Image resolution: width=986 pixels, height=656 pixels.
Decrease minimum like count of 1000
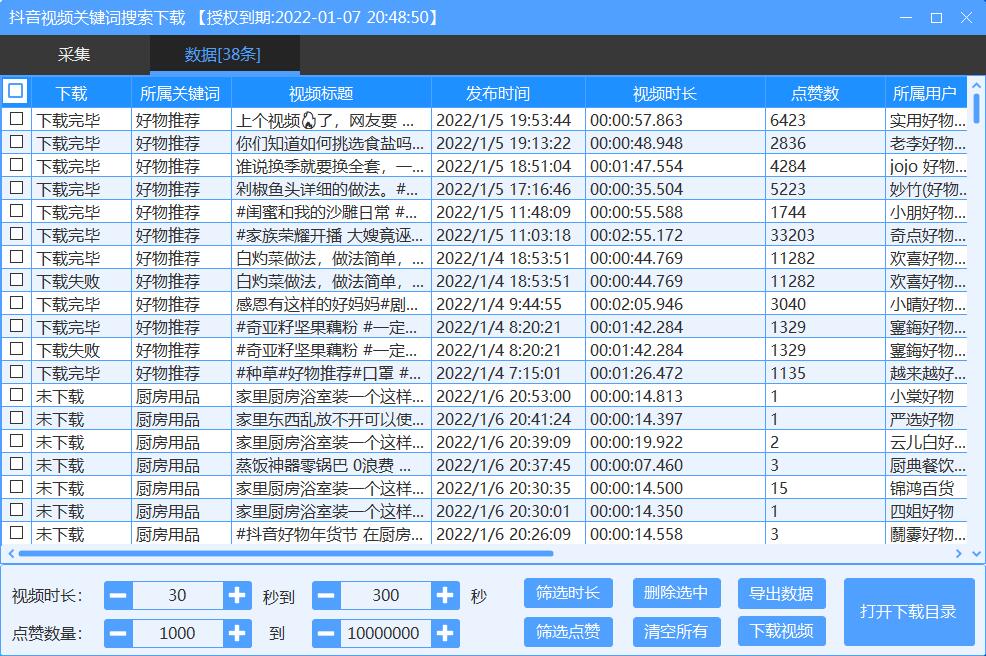118,633
